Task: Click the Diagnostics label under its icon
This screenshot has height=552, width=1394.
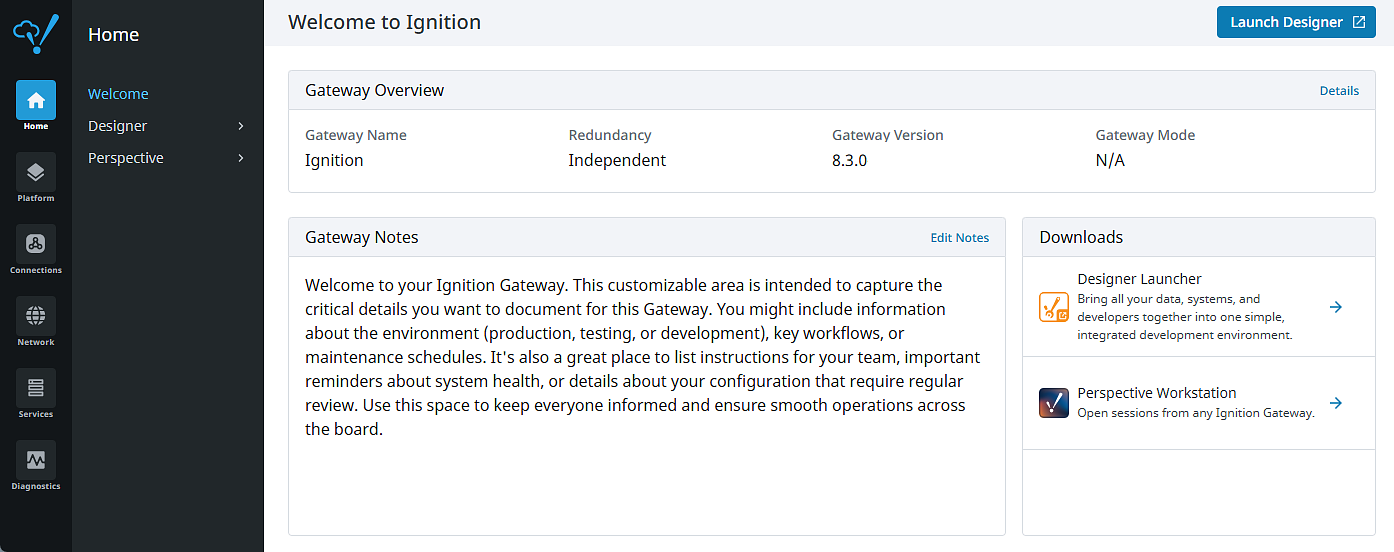Action: coord(36,486)
